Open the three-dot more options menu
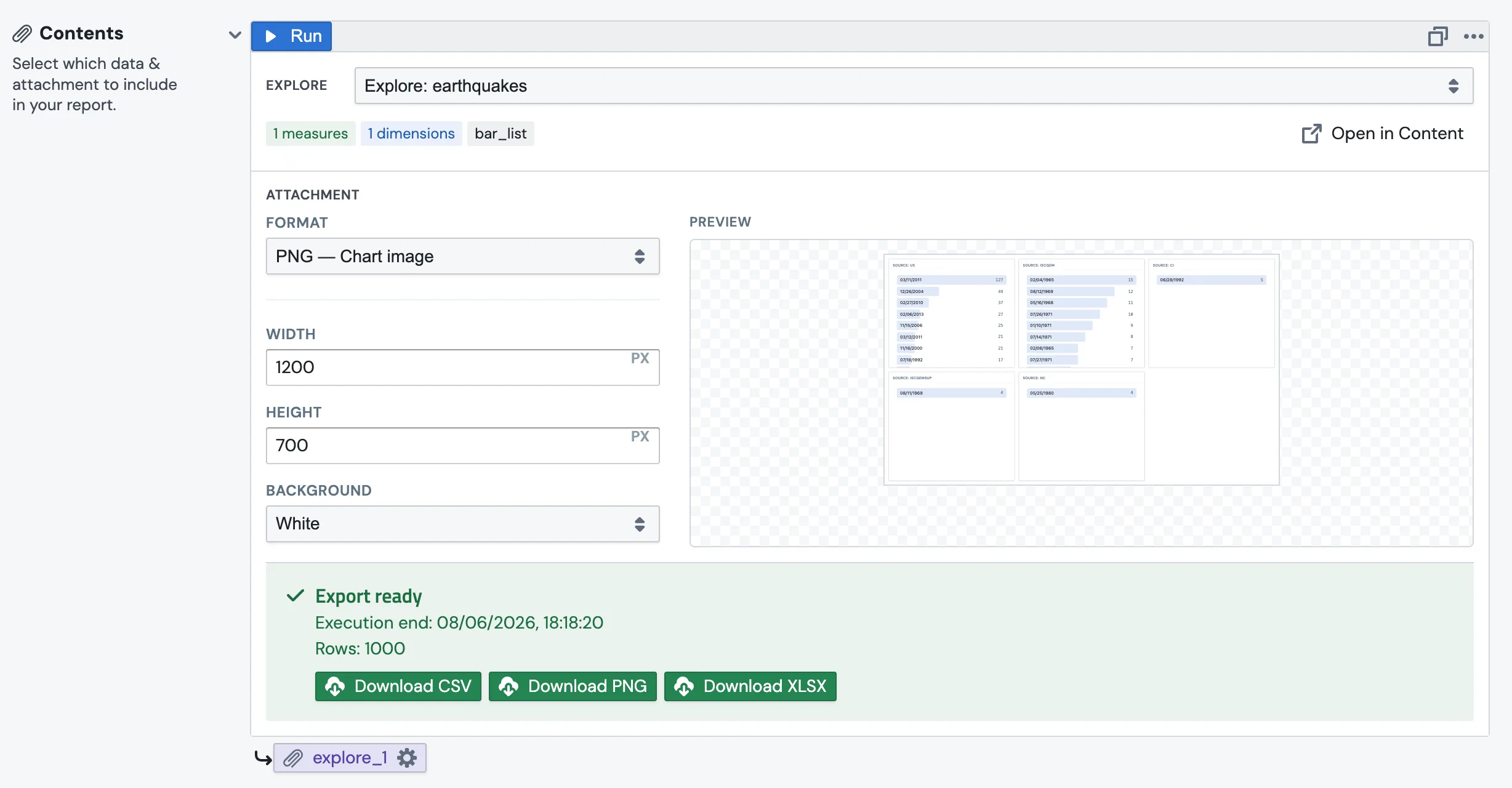The width and height of the screenshot is (1512, 788). (1474, 36)
